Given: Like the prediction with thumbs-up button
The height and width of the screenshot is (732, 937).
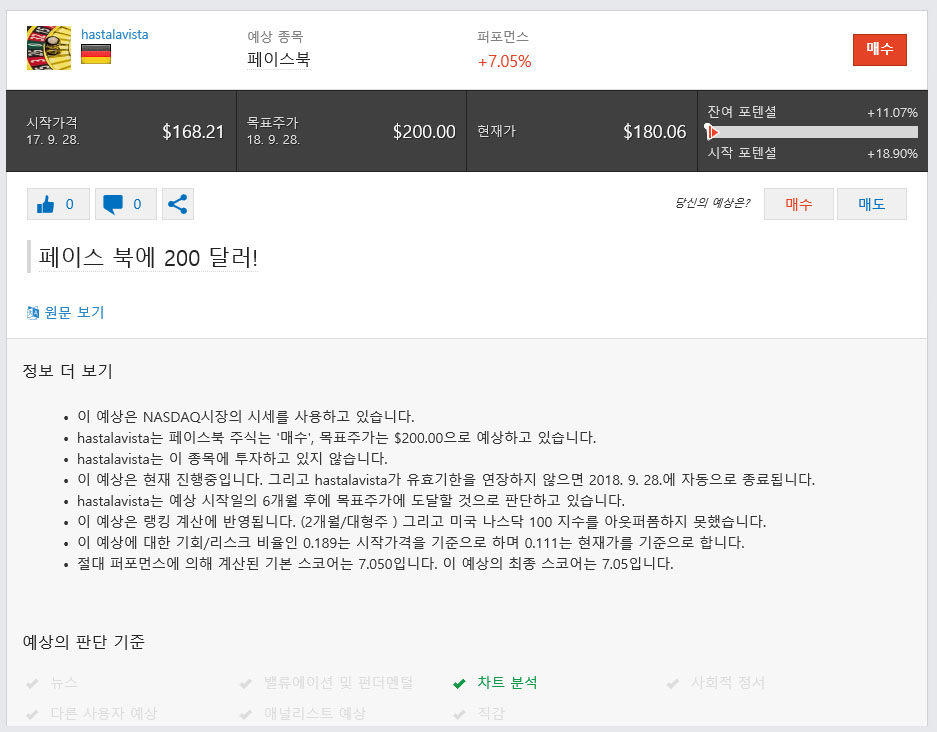Looking at the screenshot, I should click(58, 204).
